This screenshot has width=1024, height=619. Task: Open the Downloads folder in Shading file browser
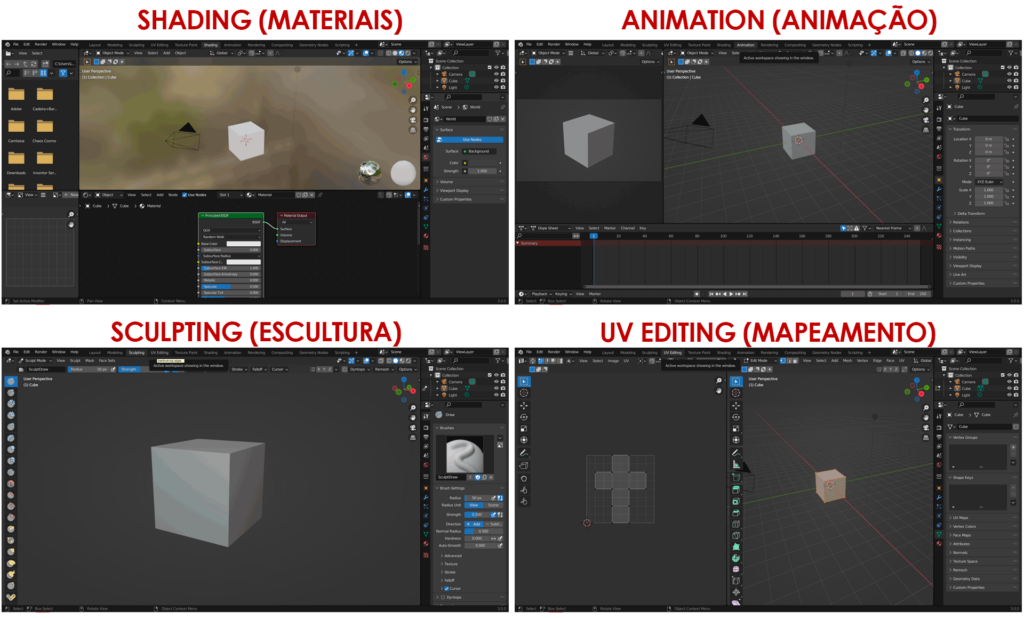[16, 159]
